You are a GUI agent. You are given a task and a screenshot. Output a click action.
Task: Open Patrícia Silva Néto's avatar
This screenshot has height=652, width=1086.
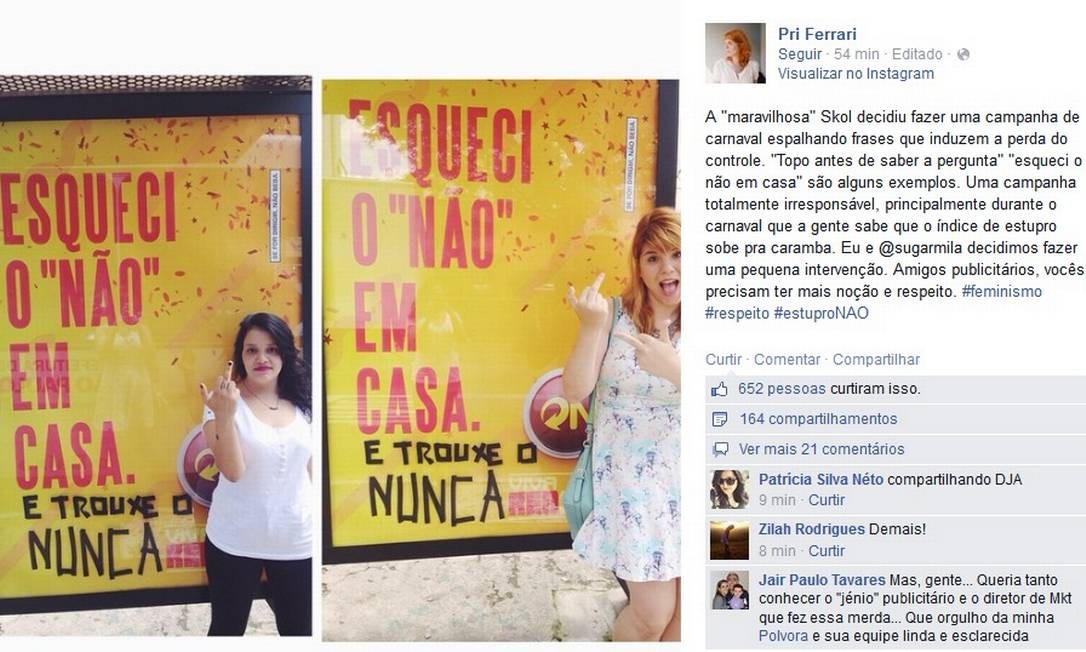[729, 489]
